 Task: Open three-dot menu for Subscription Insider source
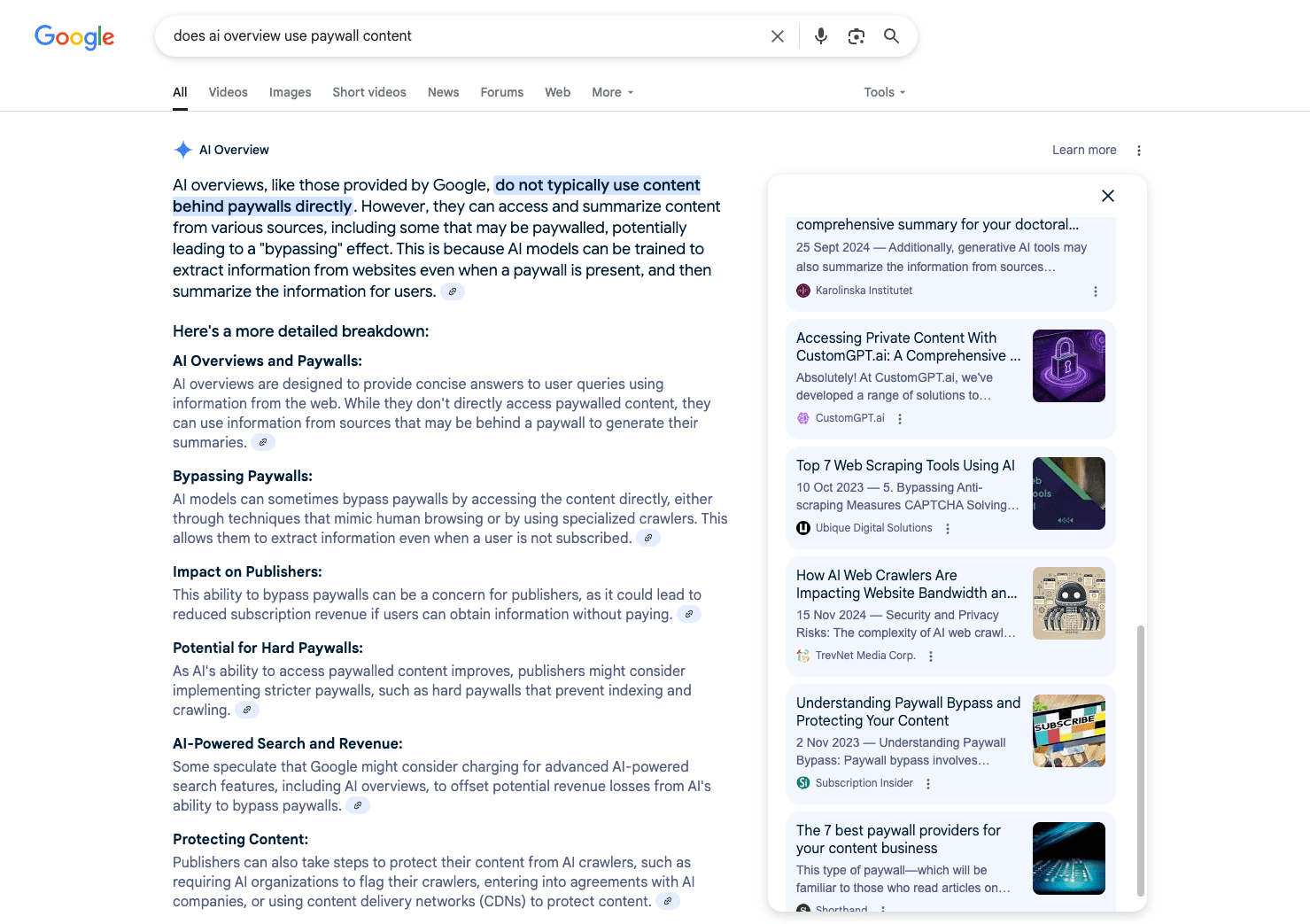click(x=928, y=784)
